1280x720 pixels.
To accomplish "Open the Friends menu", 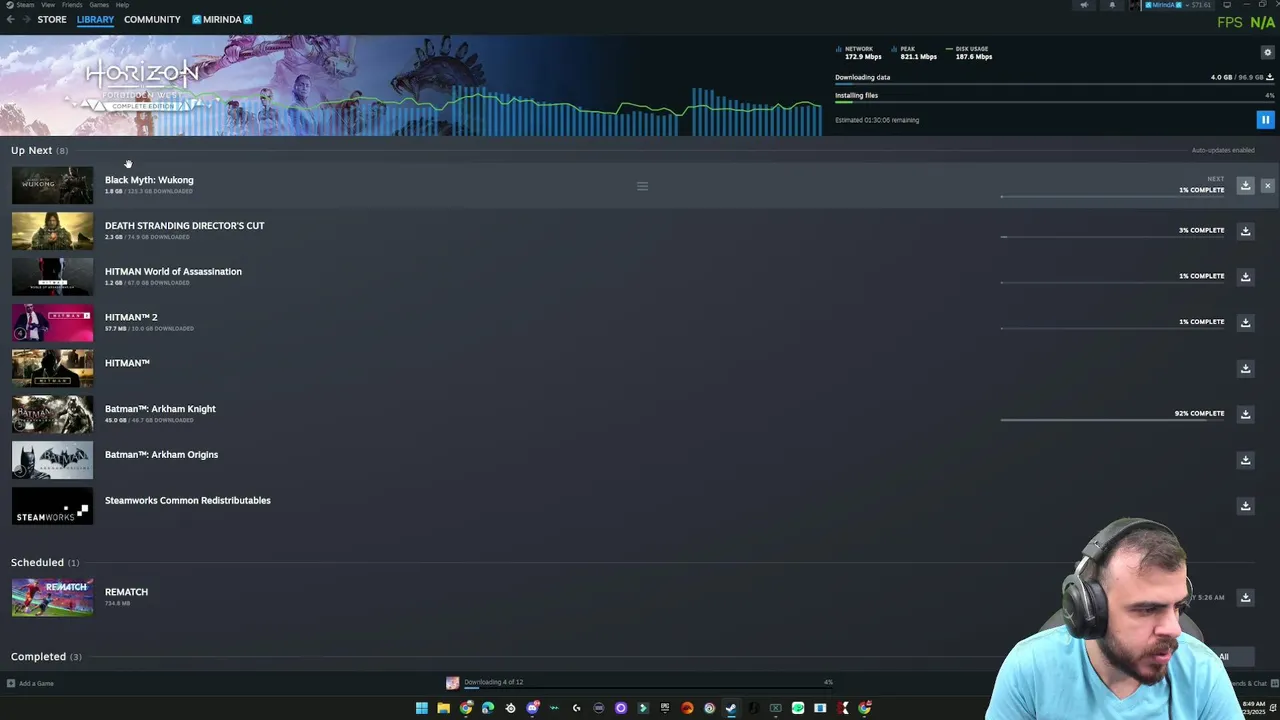I will click(x=72, y=5).
